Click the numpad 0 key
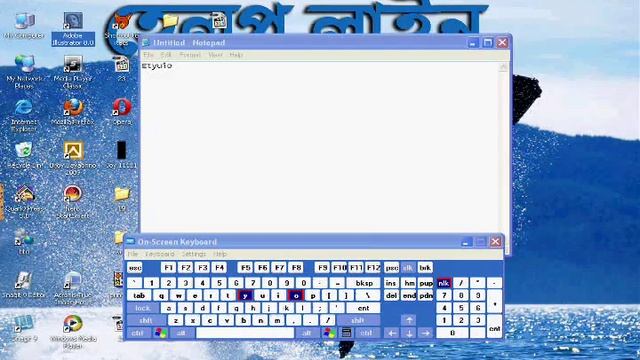 coord(452,333)
